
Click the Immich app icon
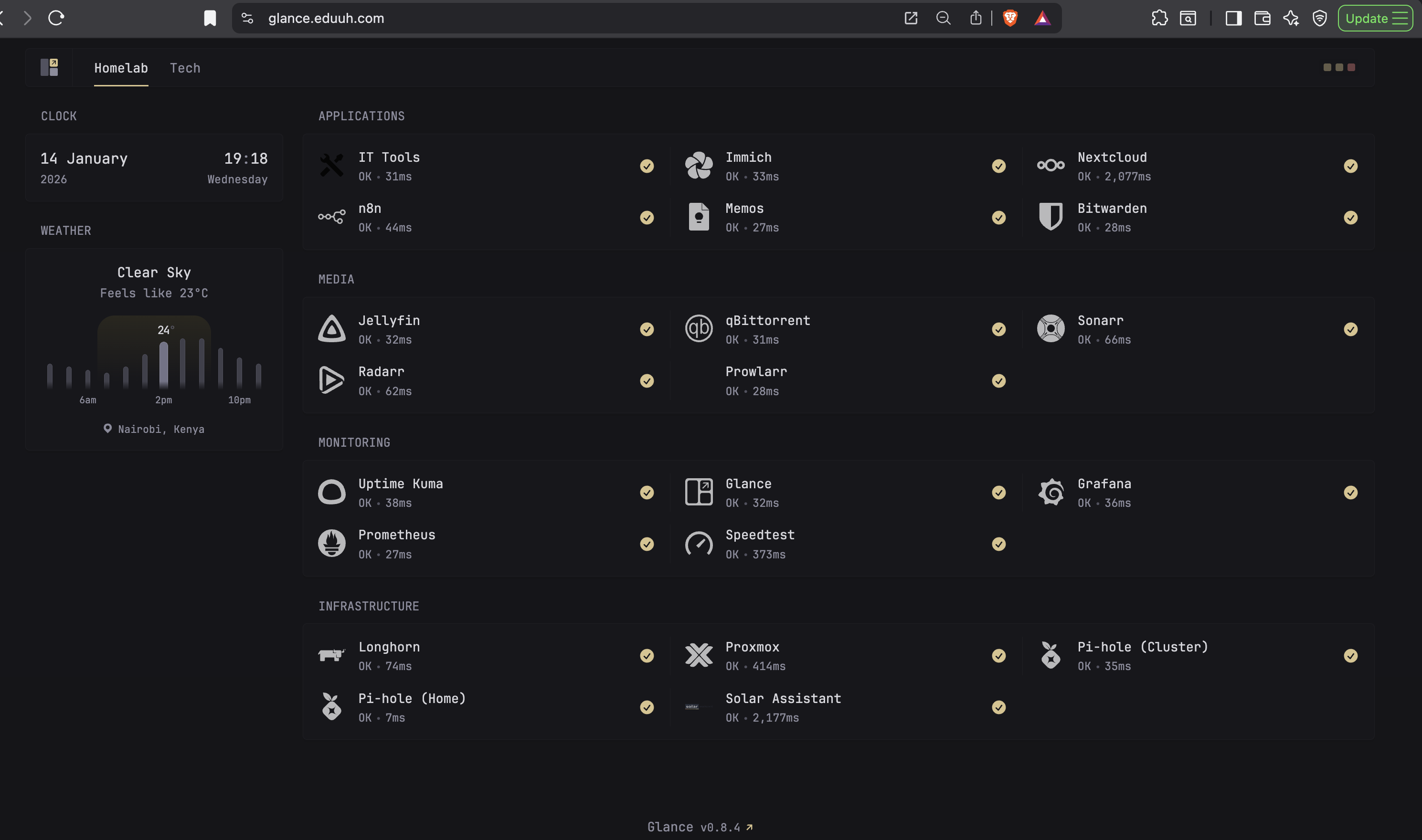[698, 165]
